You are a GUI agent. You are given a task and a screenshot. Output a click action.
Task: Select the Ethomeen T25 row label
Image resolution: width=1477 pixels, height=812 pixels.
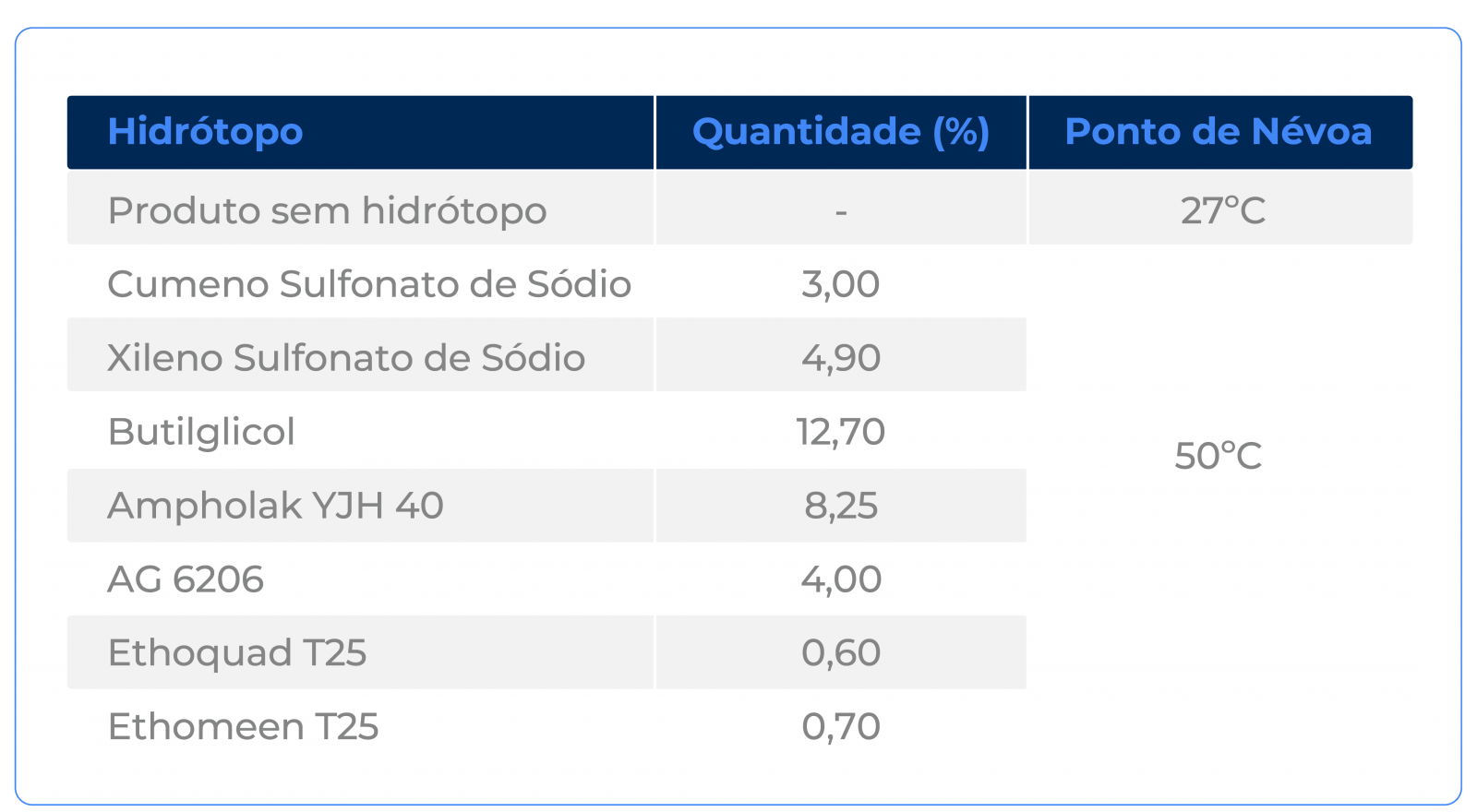click(243, 727)
